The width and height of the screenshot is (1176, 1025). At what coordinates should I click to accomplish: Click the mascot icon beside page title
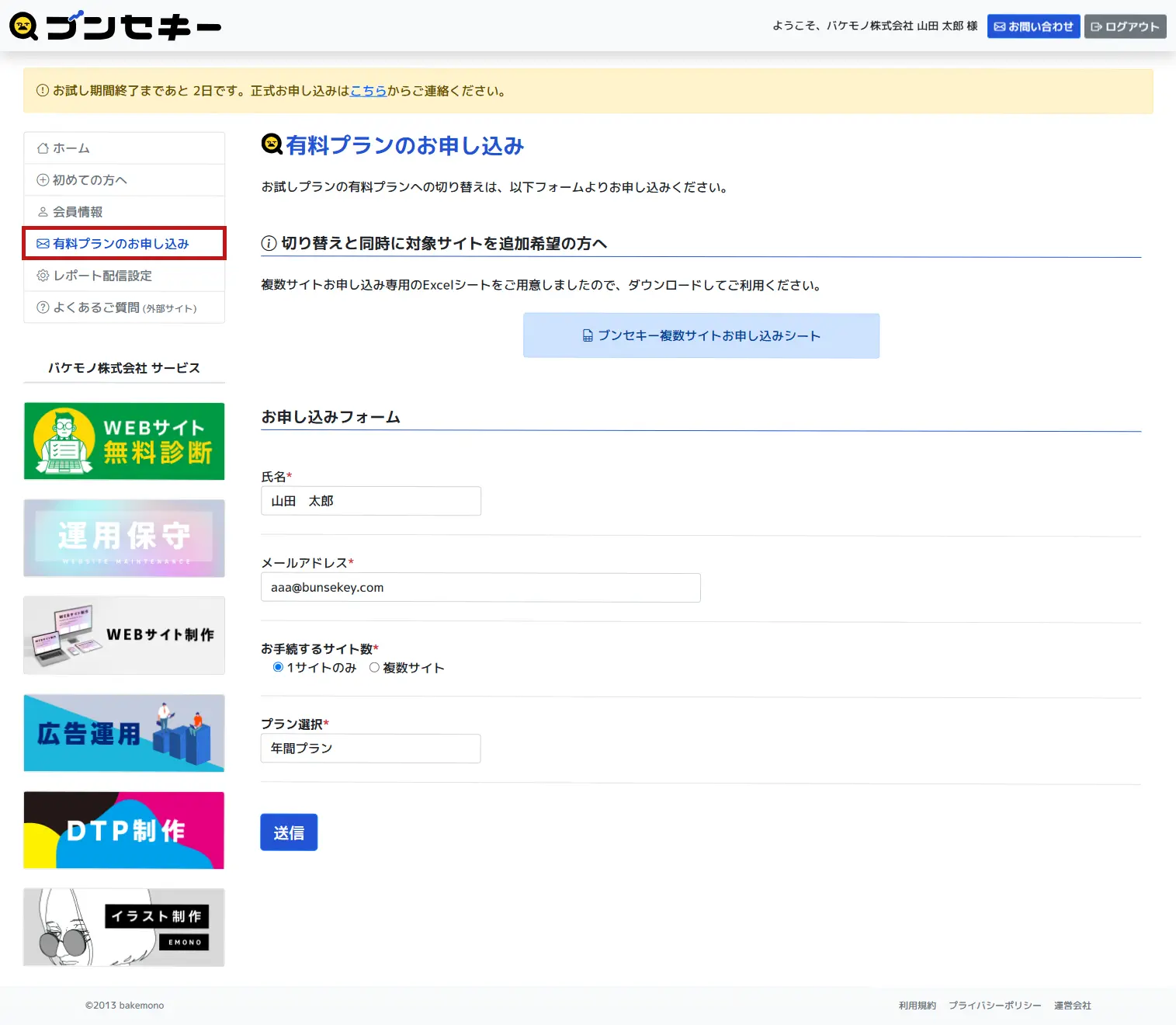[272, 144]
